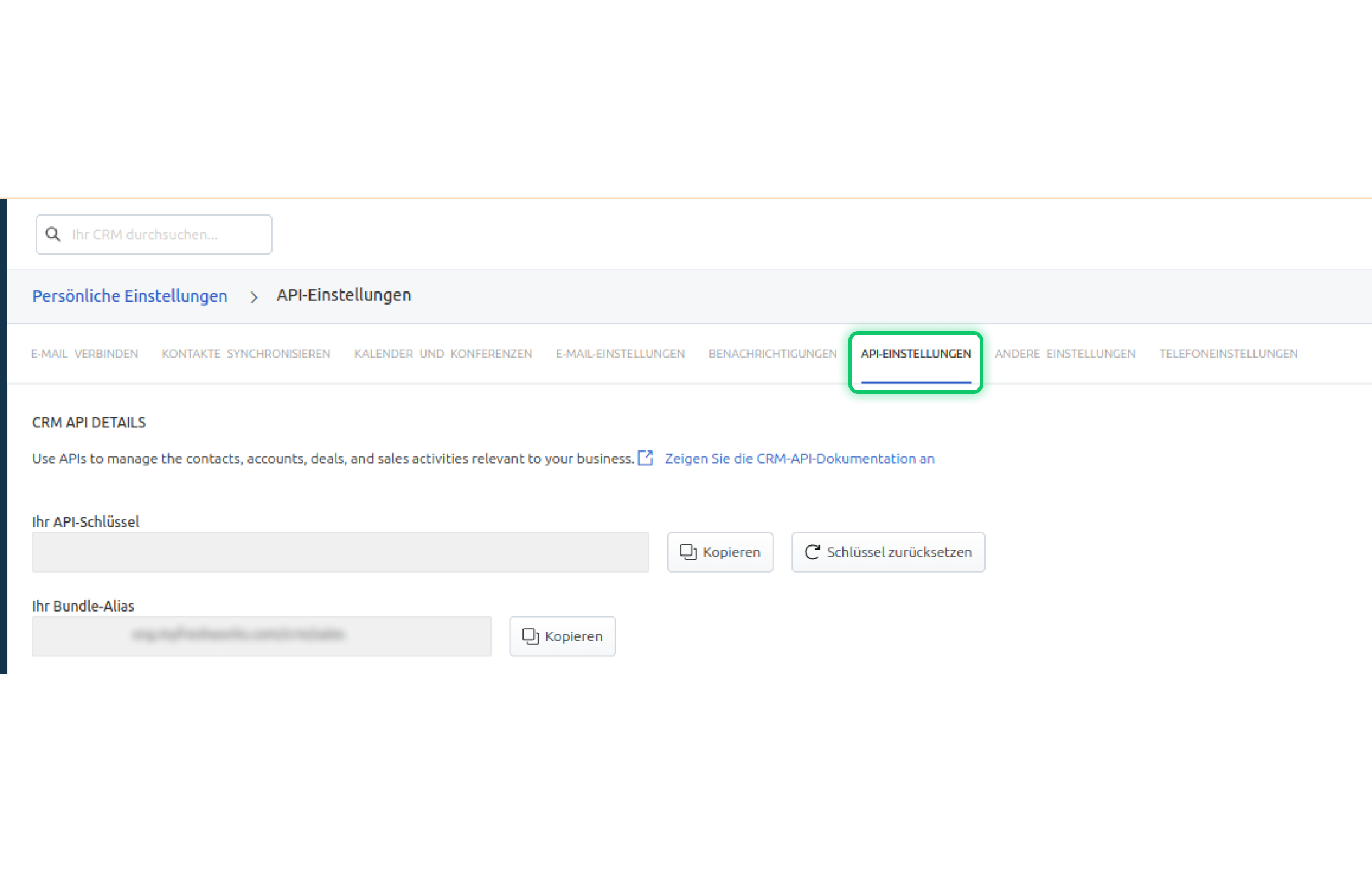This screenshot has height=891, width=1372.
Task: Click Kopieren next to the Bundle-Alias
Action: (x=562, y=636)
